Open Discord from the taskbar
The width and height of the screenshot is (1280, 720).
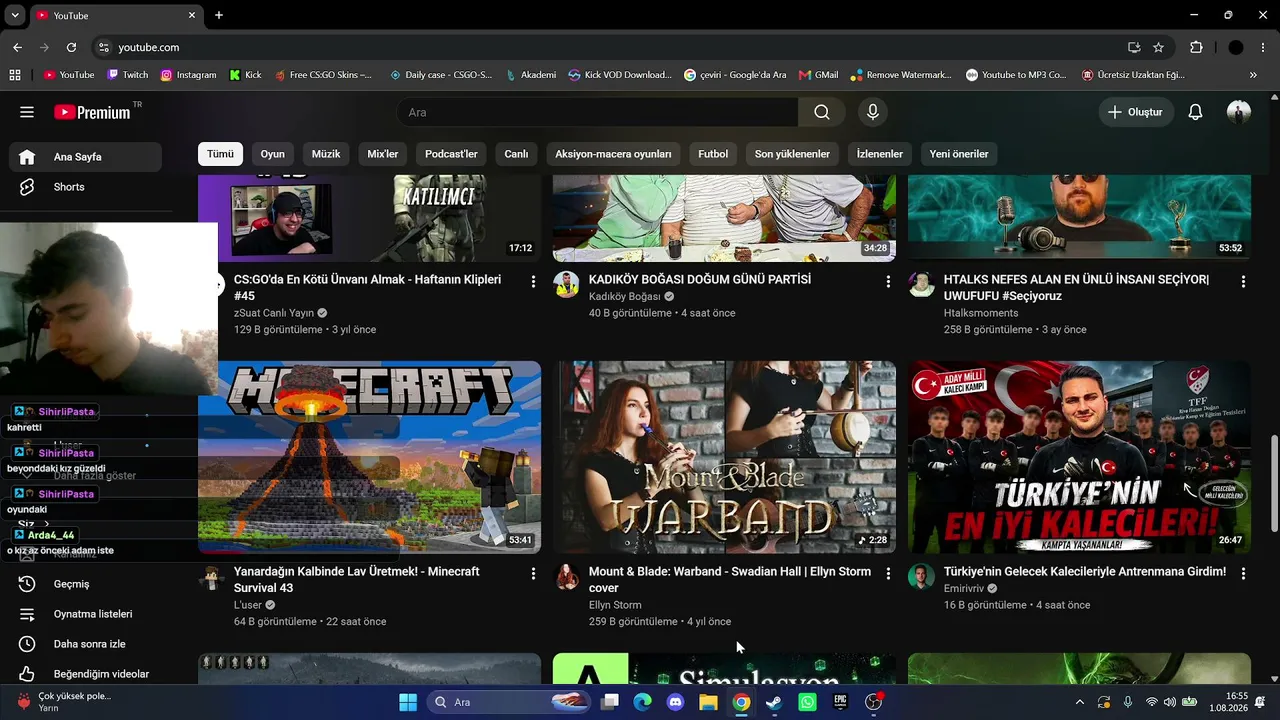click(675, 702)
